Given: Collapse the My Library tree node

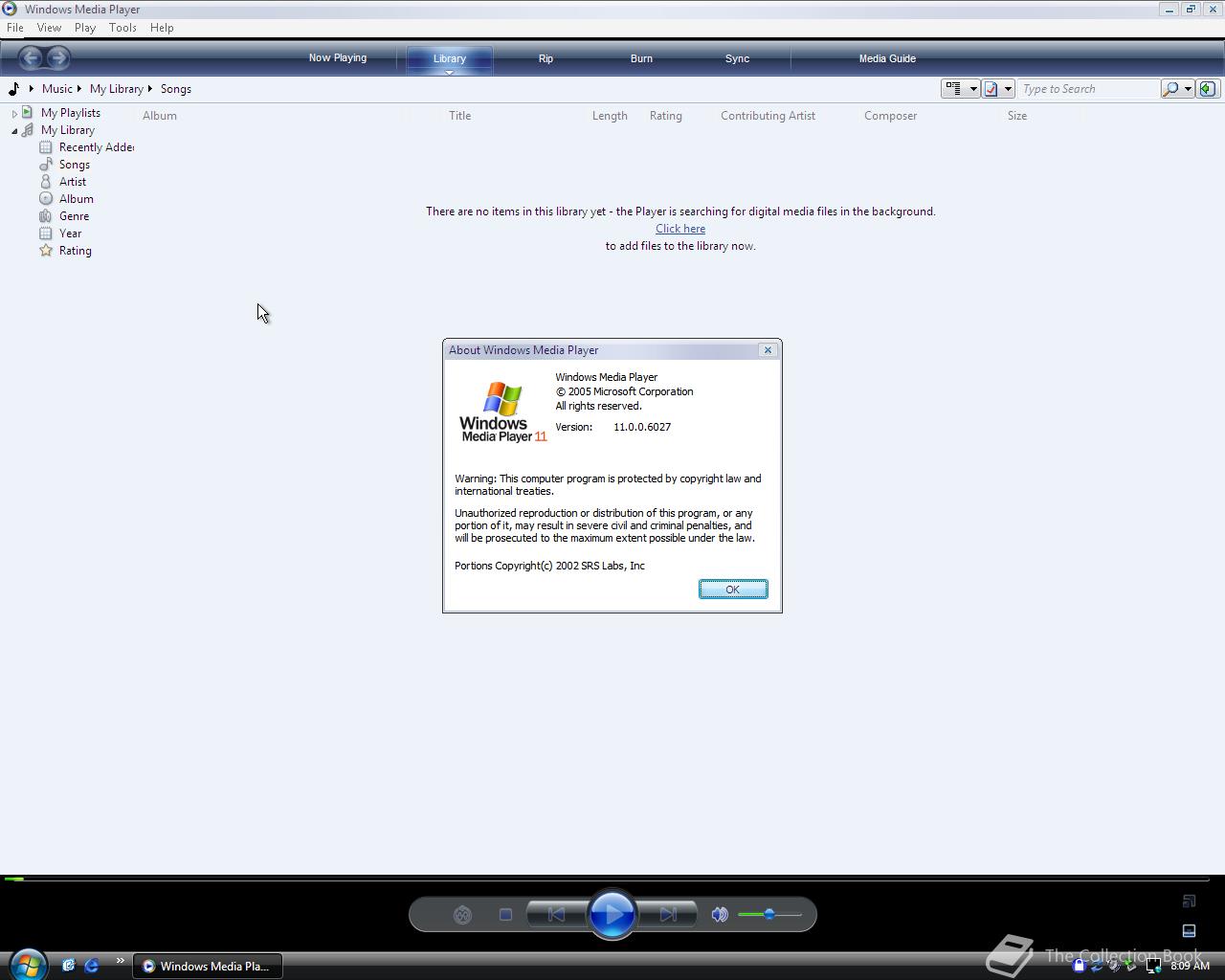Looking at the screenshot, I should click(x=14, y=130).
